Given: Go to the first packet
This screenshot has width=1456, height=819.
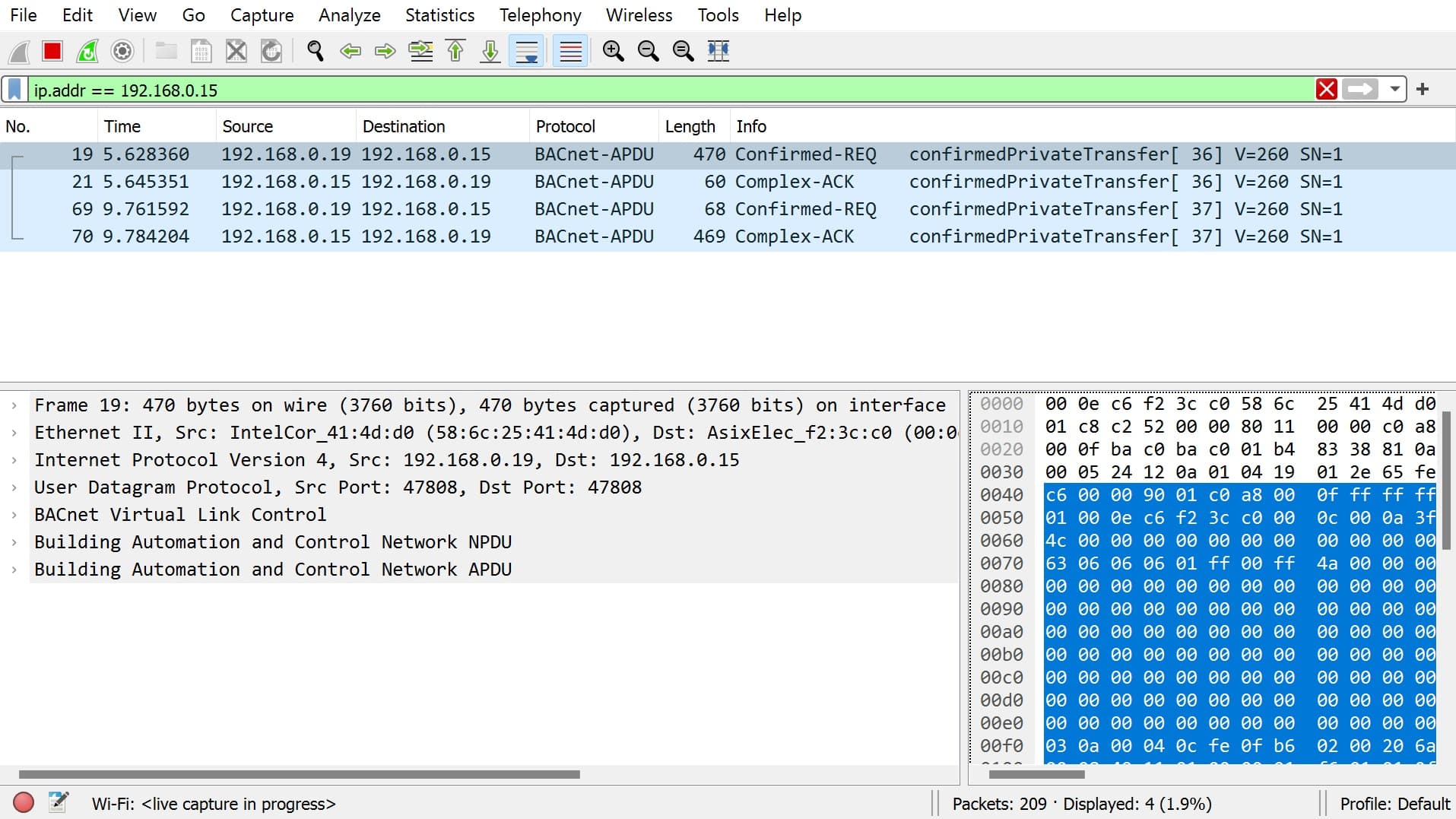Looking at the screenshot, I should click(455, 51).
